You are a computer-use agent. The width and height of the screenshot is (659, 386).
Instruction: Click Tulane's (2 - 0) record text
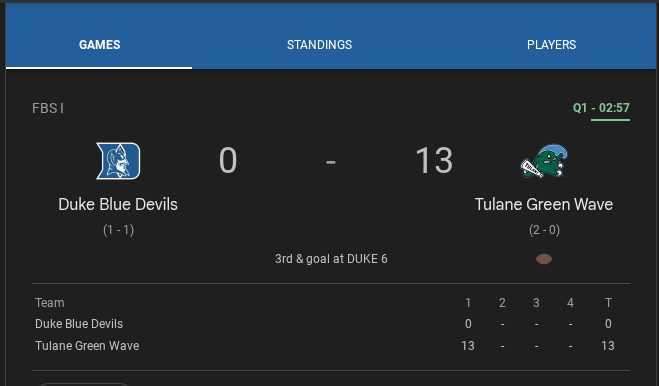544,230
